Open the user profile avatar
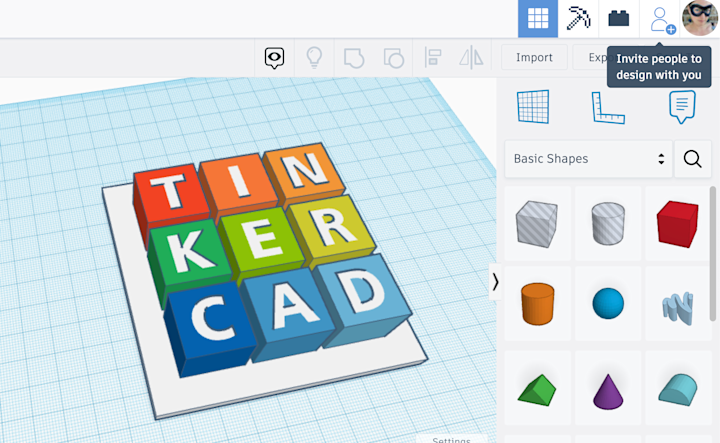The width and height of the screenshot is (720, 443). [x=700, y=18]
